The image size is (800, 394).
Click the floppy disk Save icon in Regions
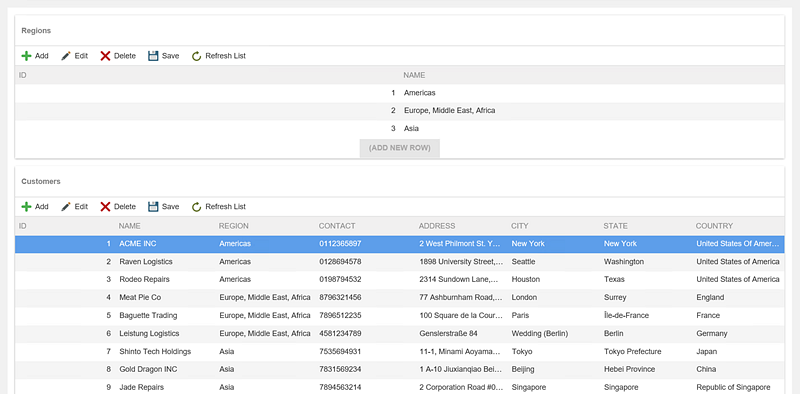153,56
